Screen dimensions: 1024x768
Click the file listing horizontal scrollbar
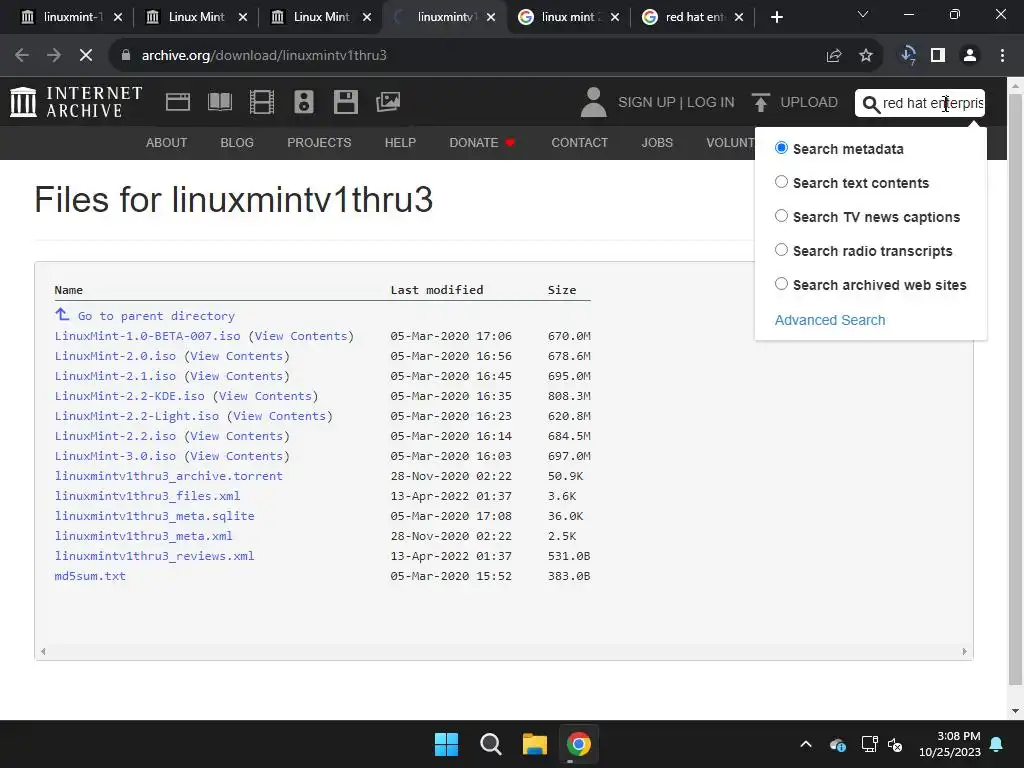[x=504, y=651]
